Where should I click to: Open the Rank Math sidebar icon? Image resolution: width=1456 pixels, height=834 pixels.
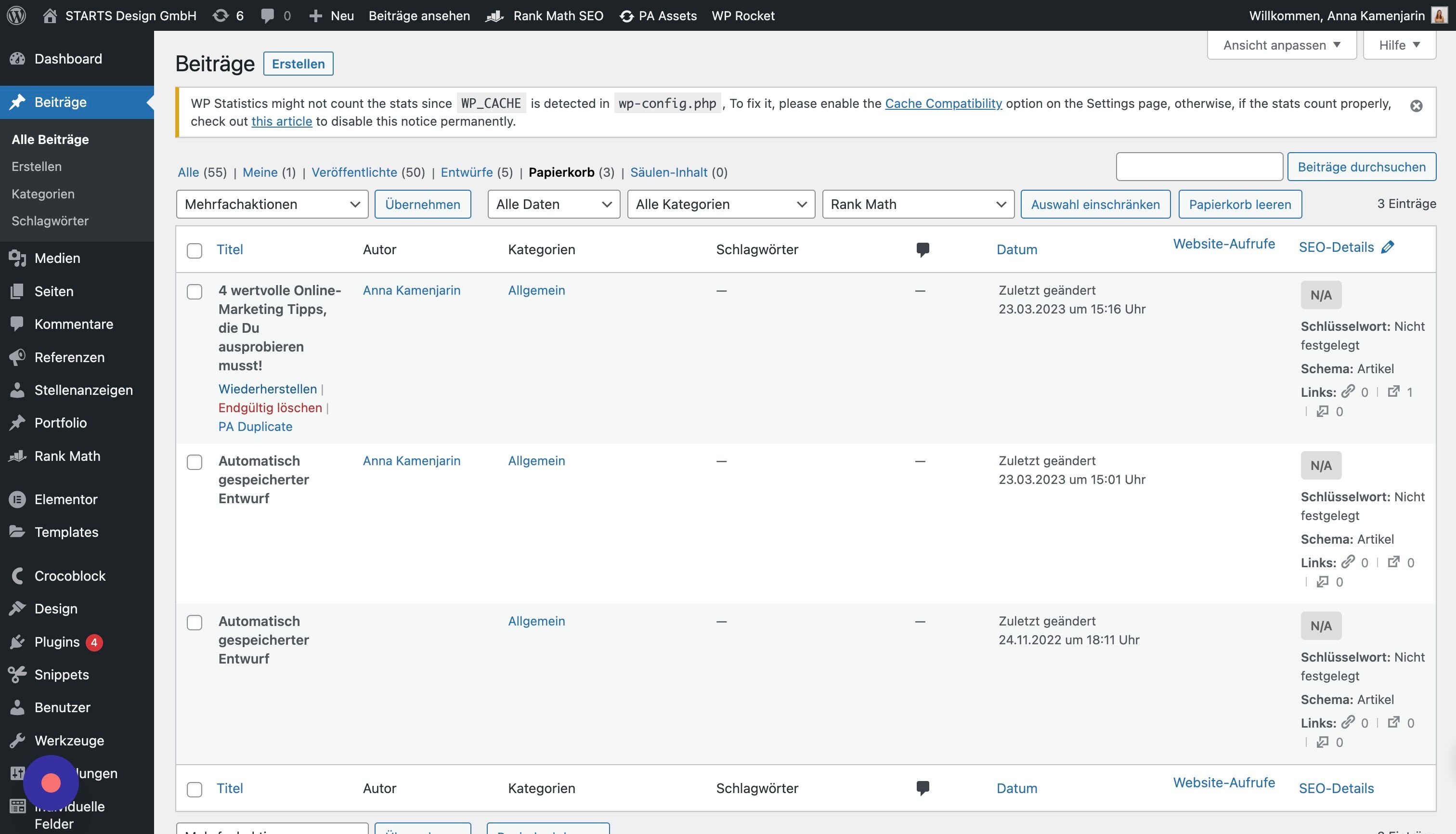click(x=17, y=456)
